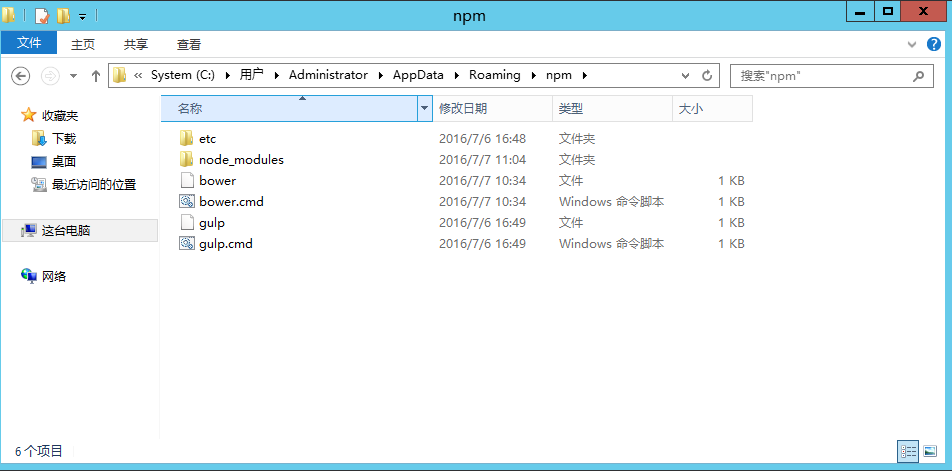The width and height of the screenshot is (952, 473).
Task: Open Customize Quick Access Toolbar dropdown
Action: click(82, 16)
